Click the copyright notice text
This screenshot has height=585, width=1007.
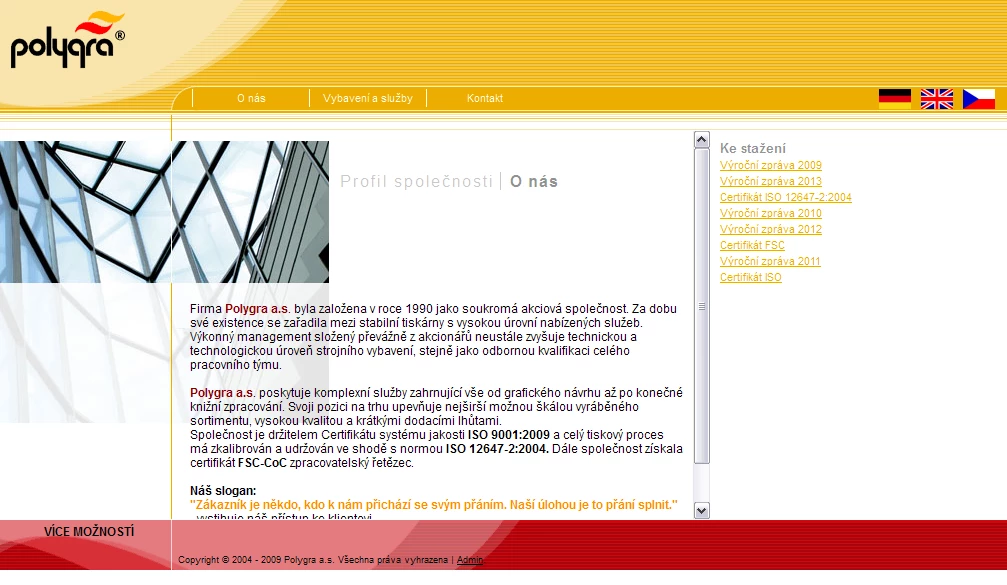313,560
